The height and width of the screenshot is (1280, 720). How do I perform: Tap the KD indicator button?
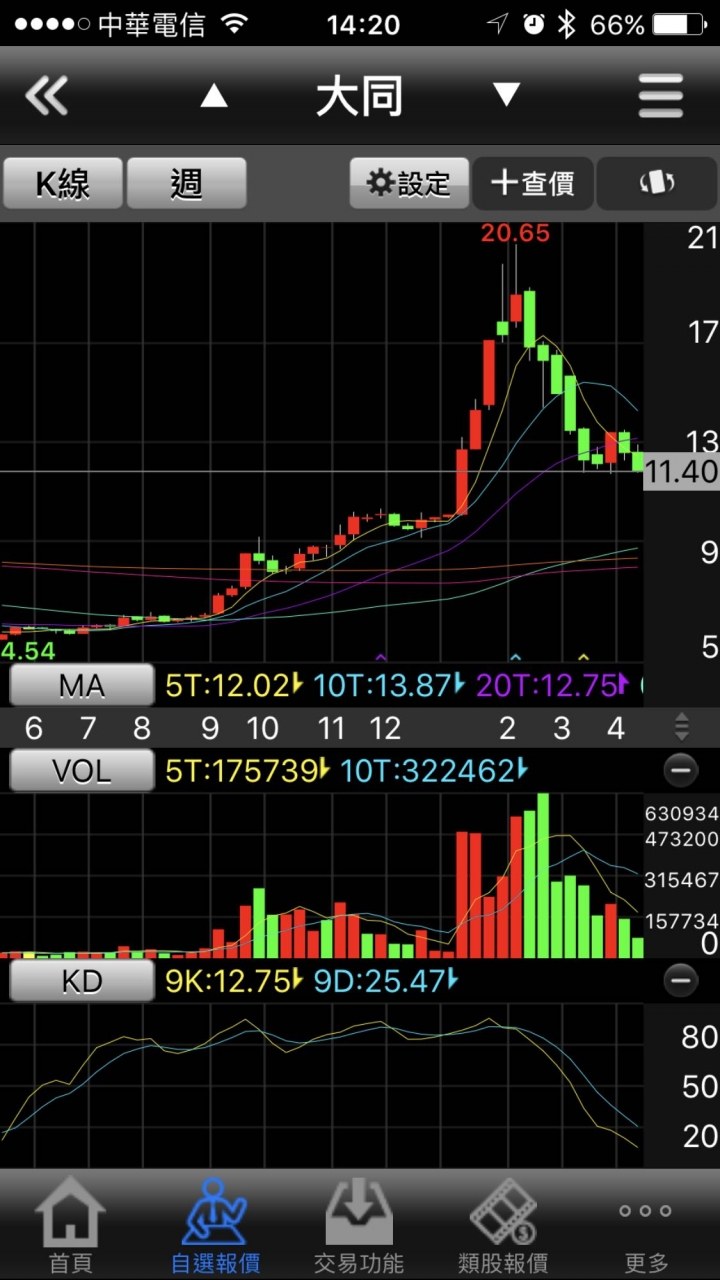coord(82,982)
